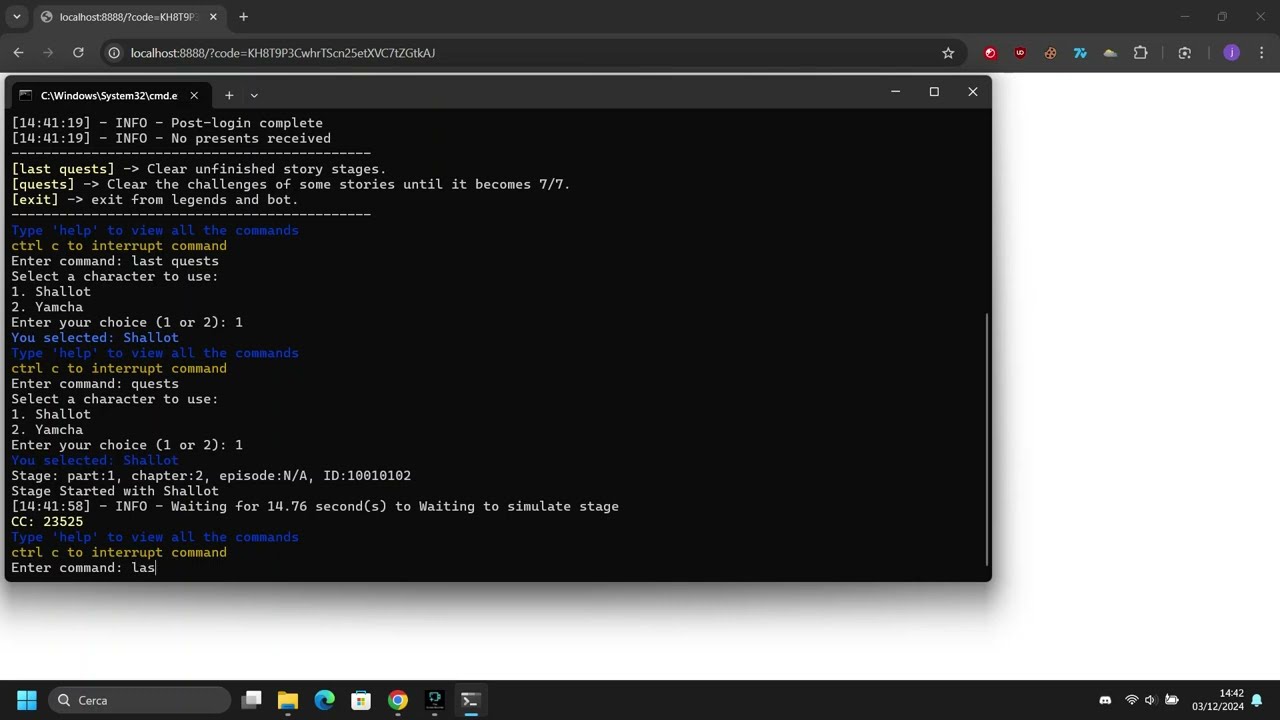Open the cloud extension icon in Chrome toolbar
1280x720 pixels.
(1110, 53)
